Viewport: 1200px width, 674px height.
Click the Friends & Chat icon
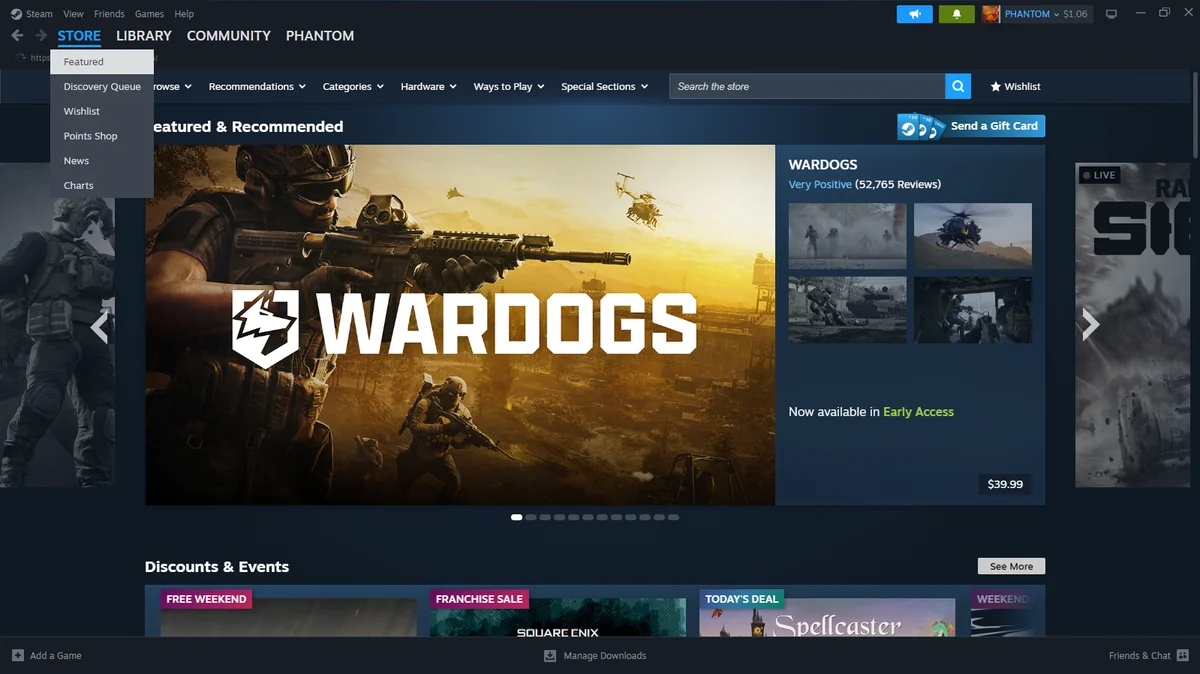pos(1184,656)
